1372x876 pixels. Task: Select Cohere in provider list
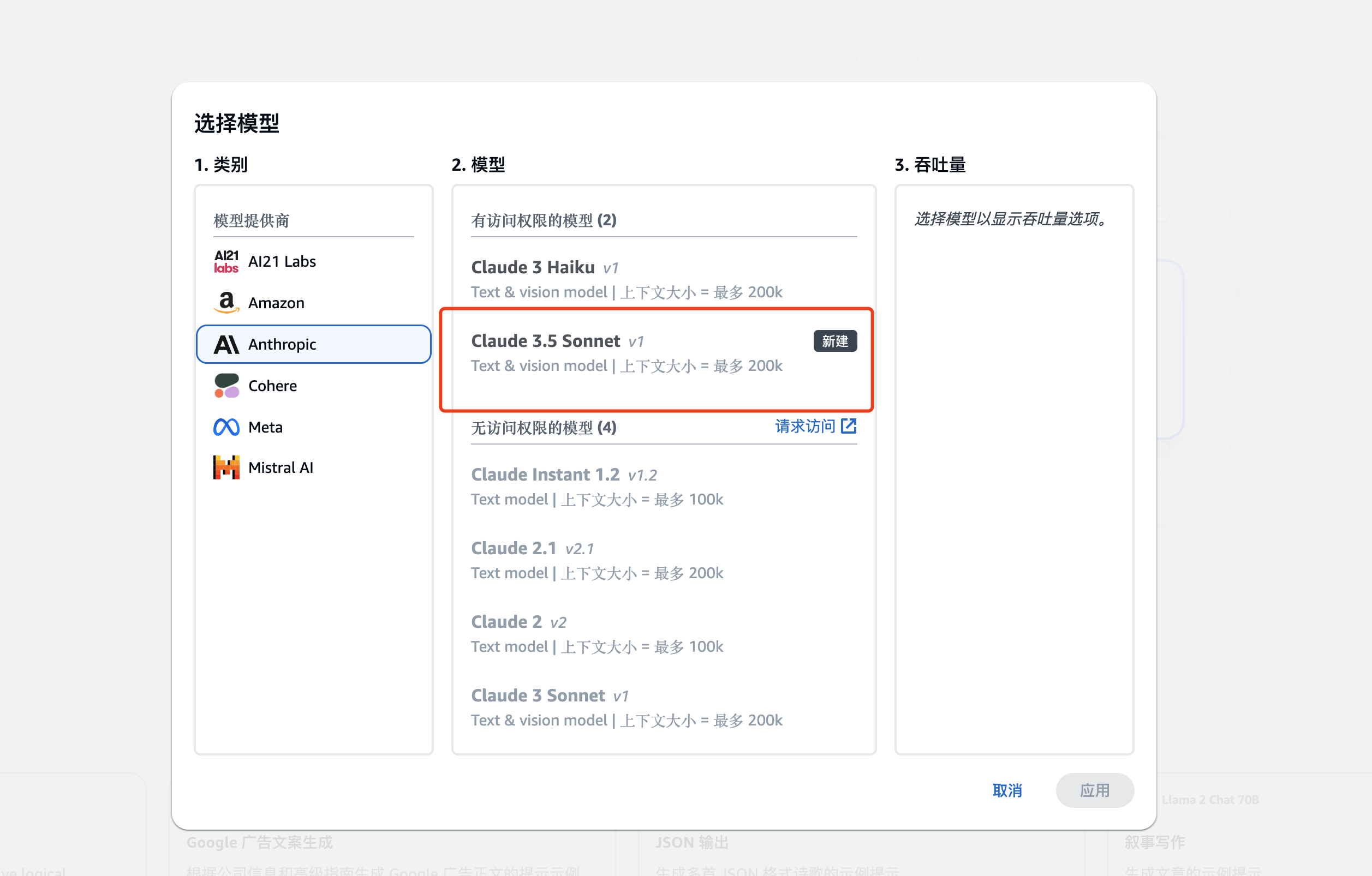pos(313,386)
